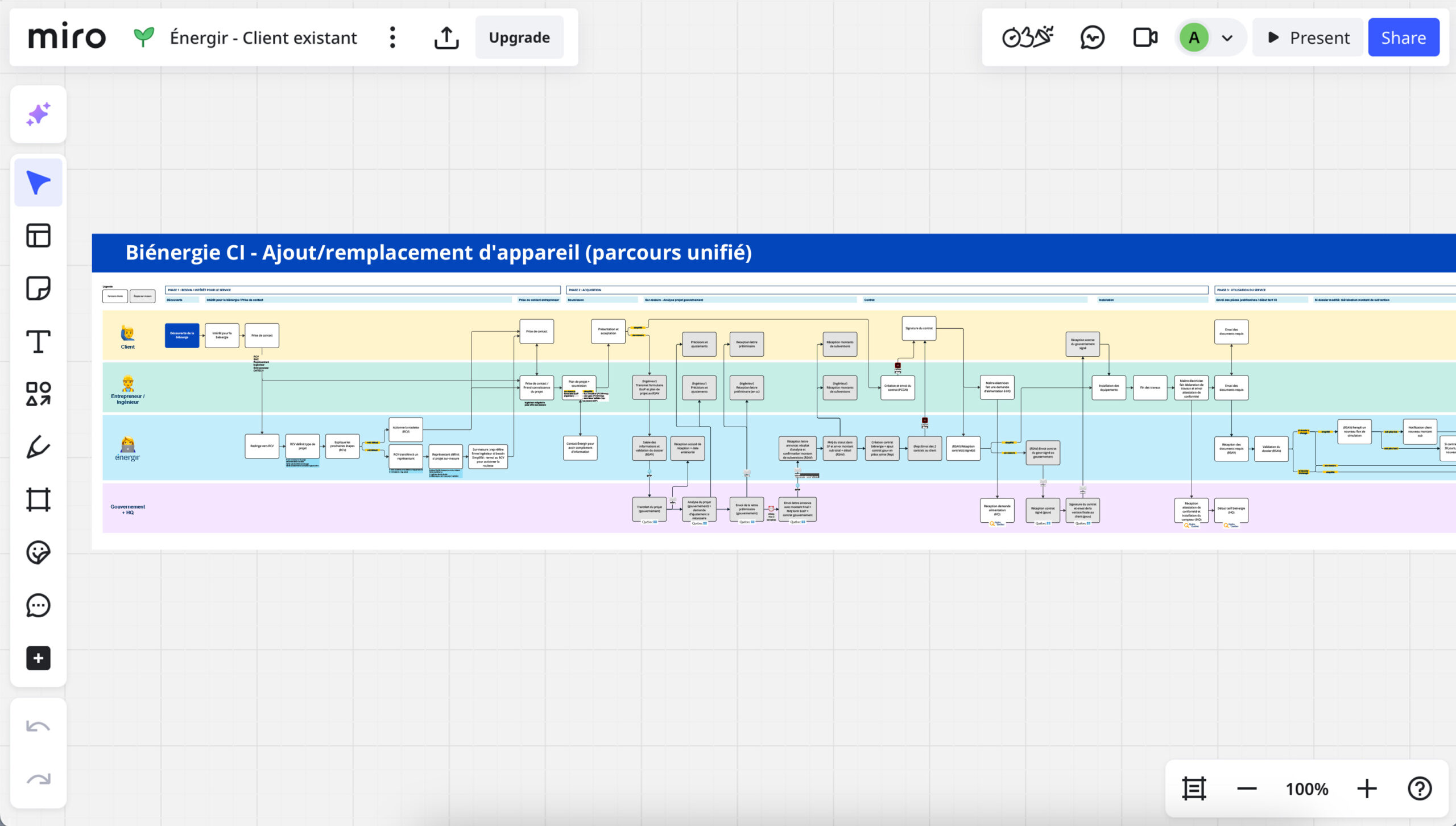Select the pen drawing tool

[x=38, y=447]
